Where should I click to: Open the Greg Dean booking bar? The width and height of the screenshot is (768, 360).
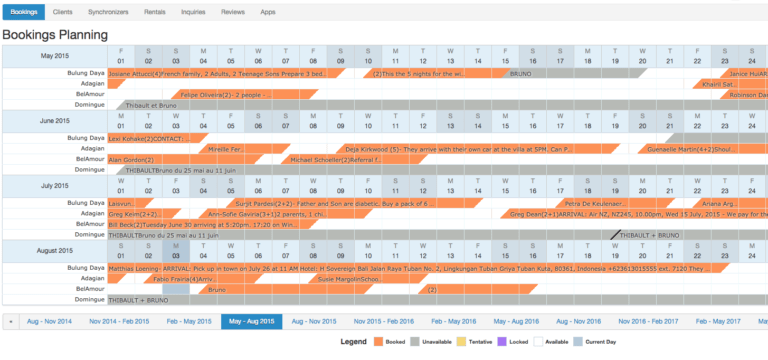click(x=634, y=214)
